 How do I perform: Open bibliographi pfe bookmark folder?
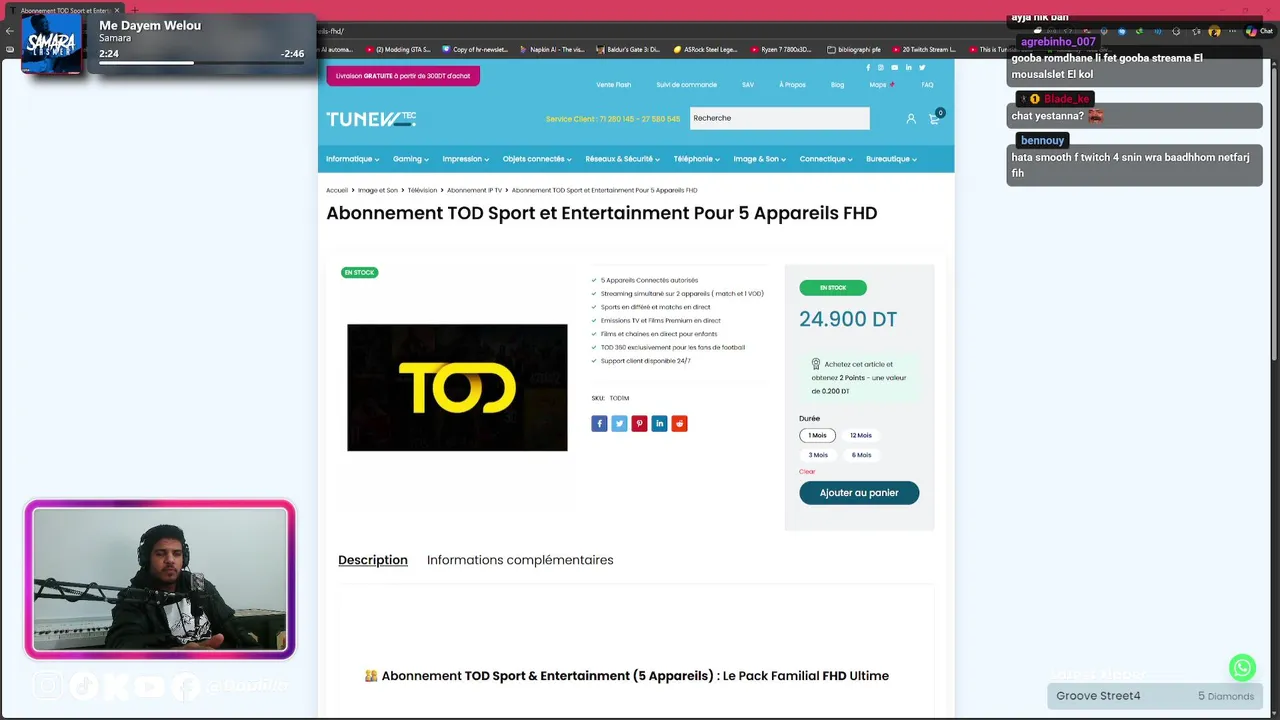click(853, 49)
